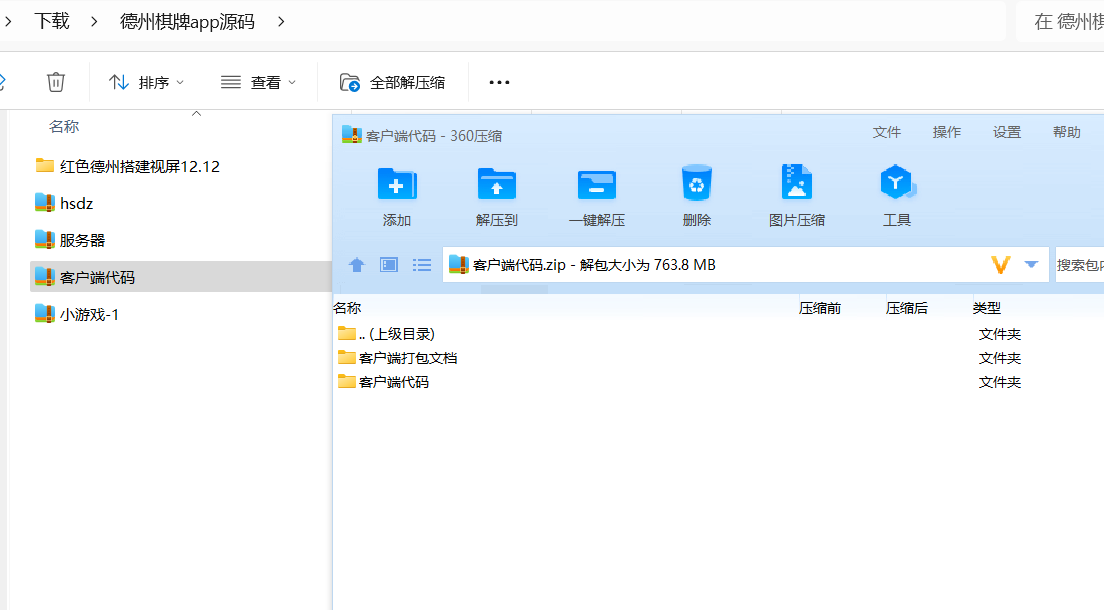Open the 查看 view dropdown in Explorer
Image resolution: width=1104 pixels, height=610 pixels.
(x=258, y=82)
